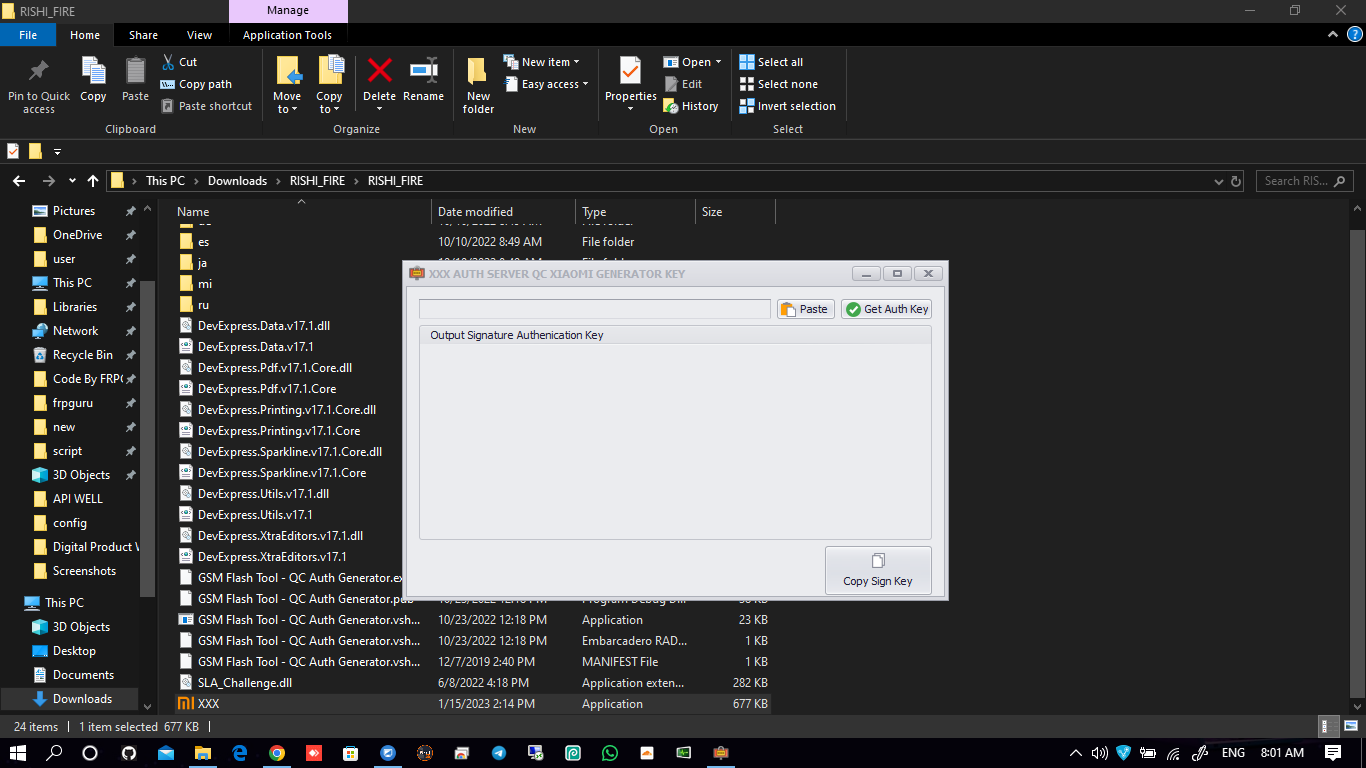1366x768 pixels.
Task: Click Downloads in the address bar
Action: (237, 181)
